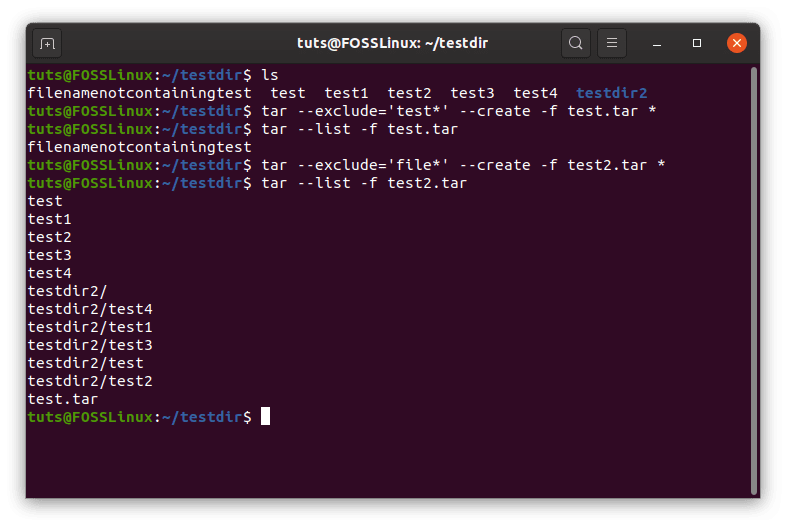Click test3 in the ls output row
The height and width of the screenshot is (527, 786).
tap(472, 93)
